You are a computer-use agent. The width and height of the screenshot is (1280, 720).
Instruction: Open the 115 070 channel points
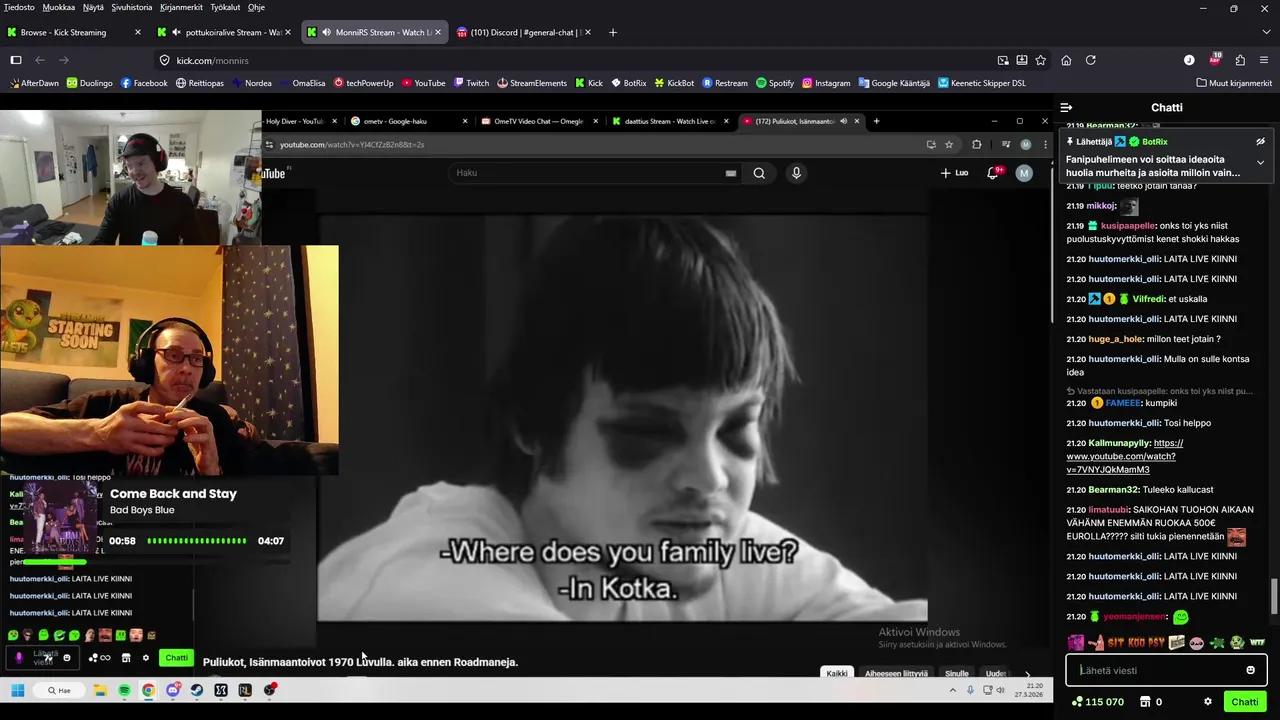click(x=1097, y=702)
